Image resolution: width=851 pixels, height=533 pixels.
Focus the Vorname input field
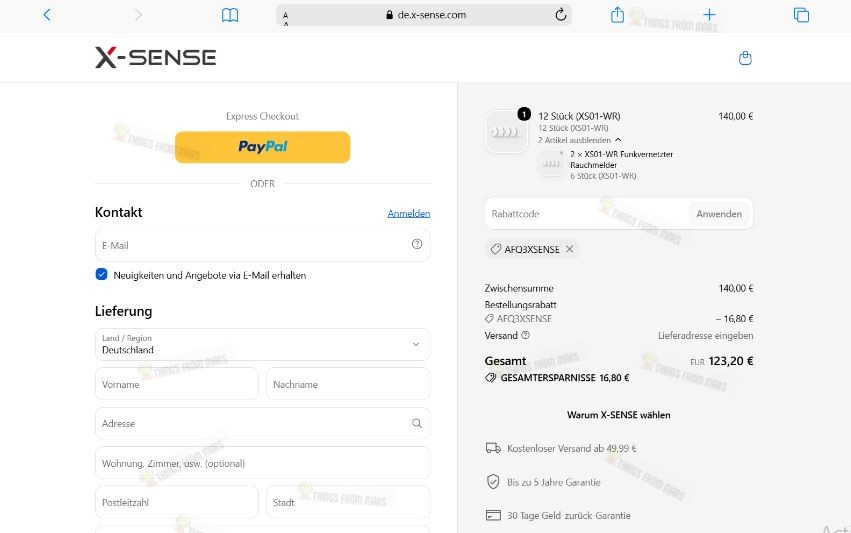pos(177,384)
